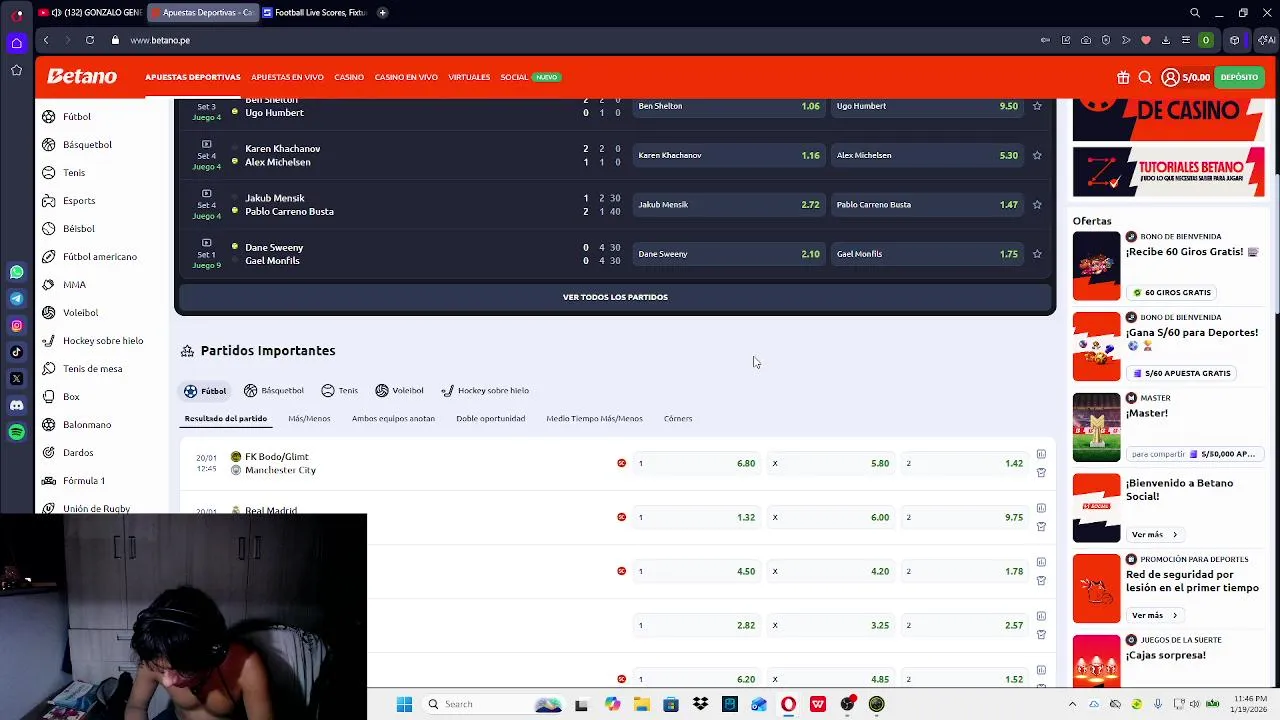Favorite the Khachanov vs Michelsen match star
This screenshot has height=720, width=1280.
1037,155
